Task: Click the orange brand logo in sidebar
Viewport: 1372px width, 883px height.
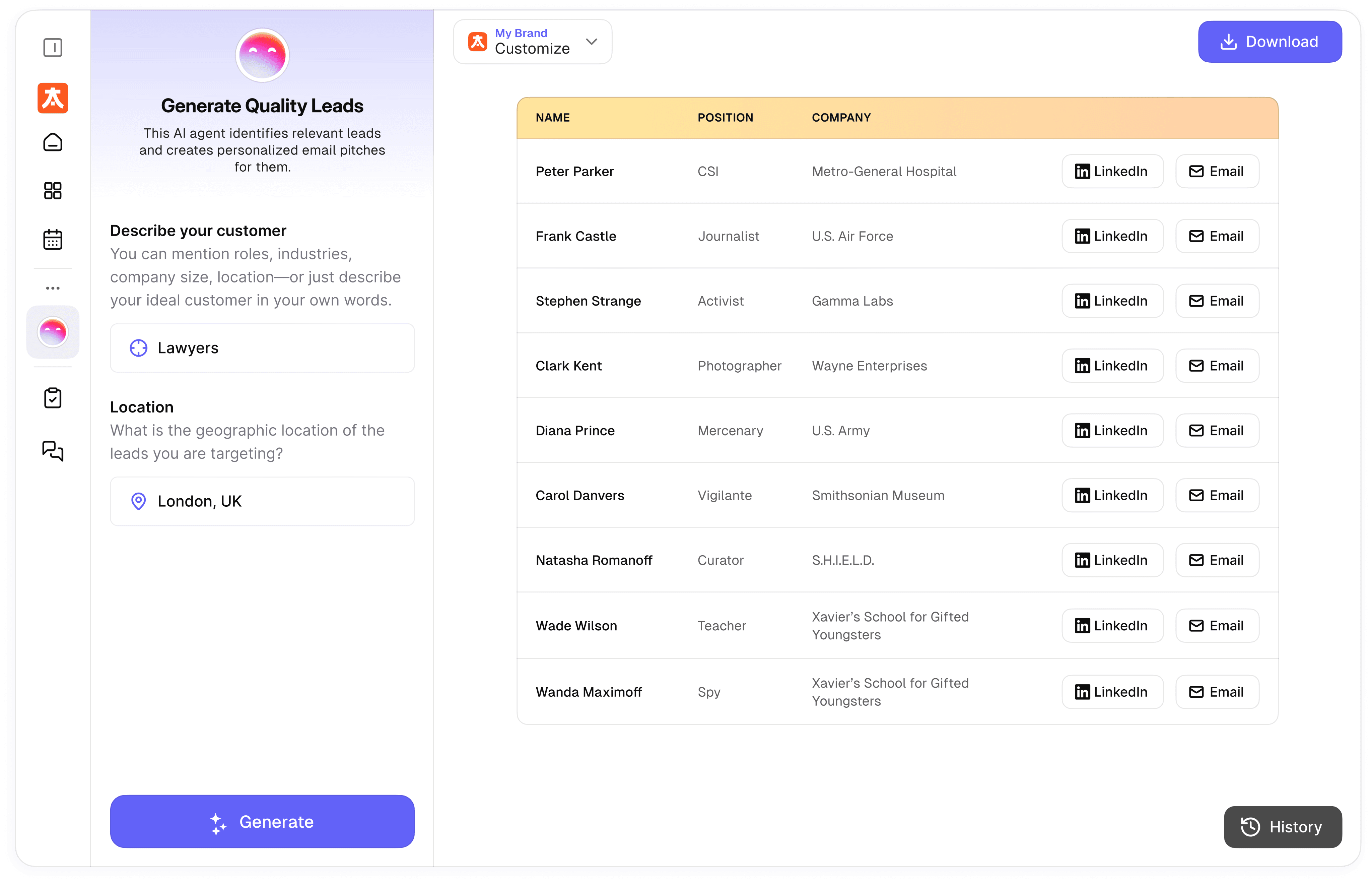Action: point(53,98)
